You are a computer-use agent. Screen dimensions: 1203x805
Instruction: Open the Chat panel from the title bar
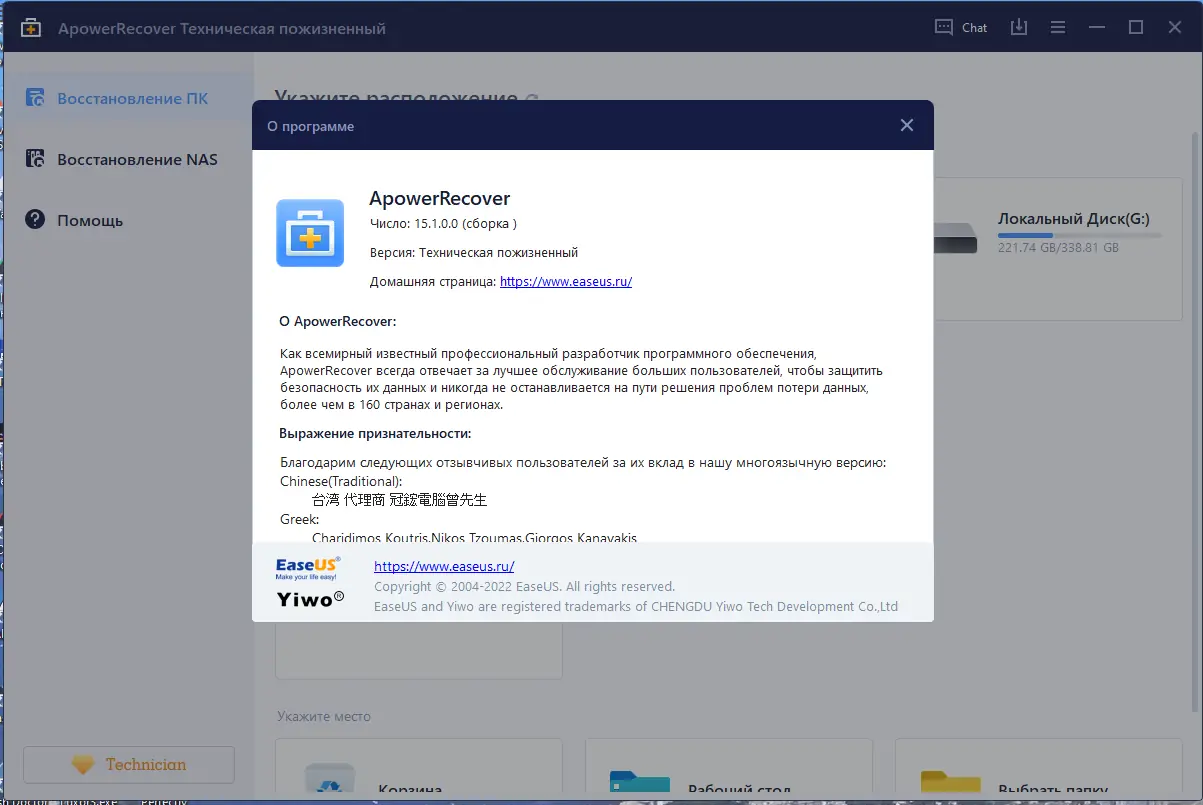tap(959, 27)
